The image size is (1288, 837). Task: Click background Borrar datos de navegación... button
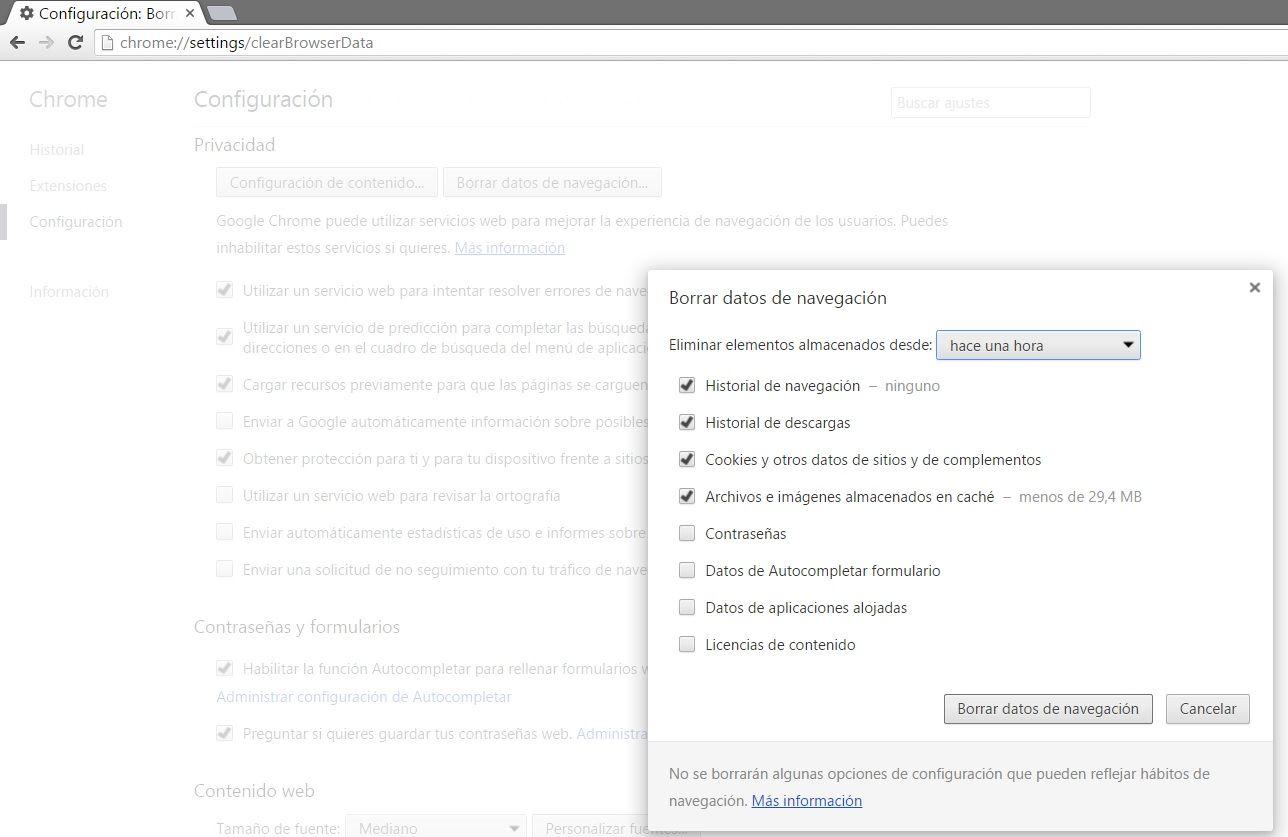[x=552, y=183]
